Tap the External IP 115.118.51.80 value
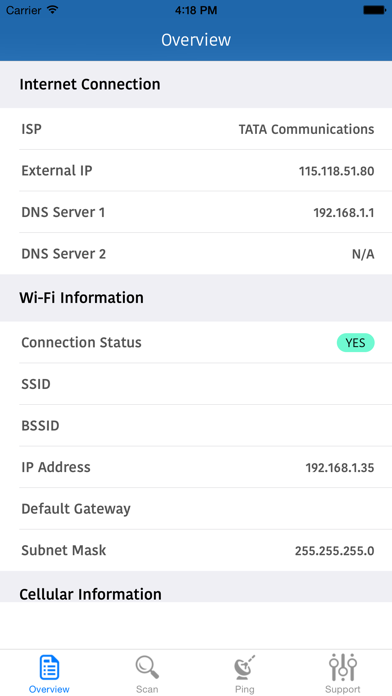The height and width of the screenshot is (696, 392). pyautogui.click(x=337, y=171)
